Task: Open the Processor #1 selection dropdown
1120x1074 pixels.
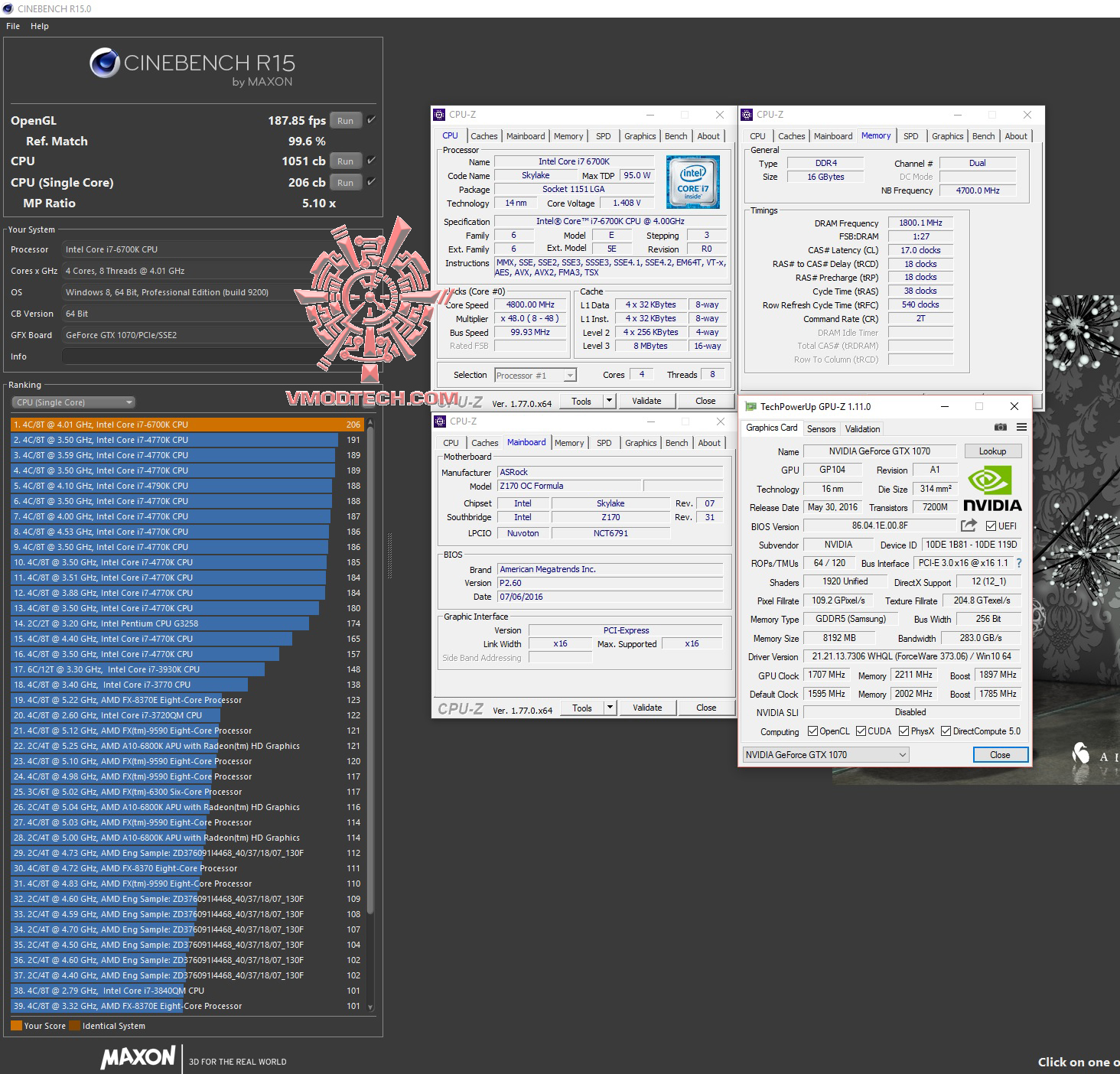Action: pyautogui.click(x=535, y=375)
